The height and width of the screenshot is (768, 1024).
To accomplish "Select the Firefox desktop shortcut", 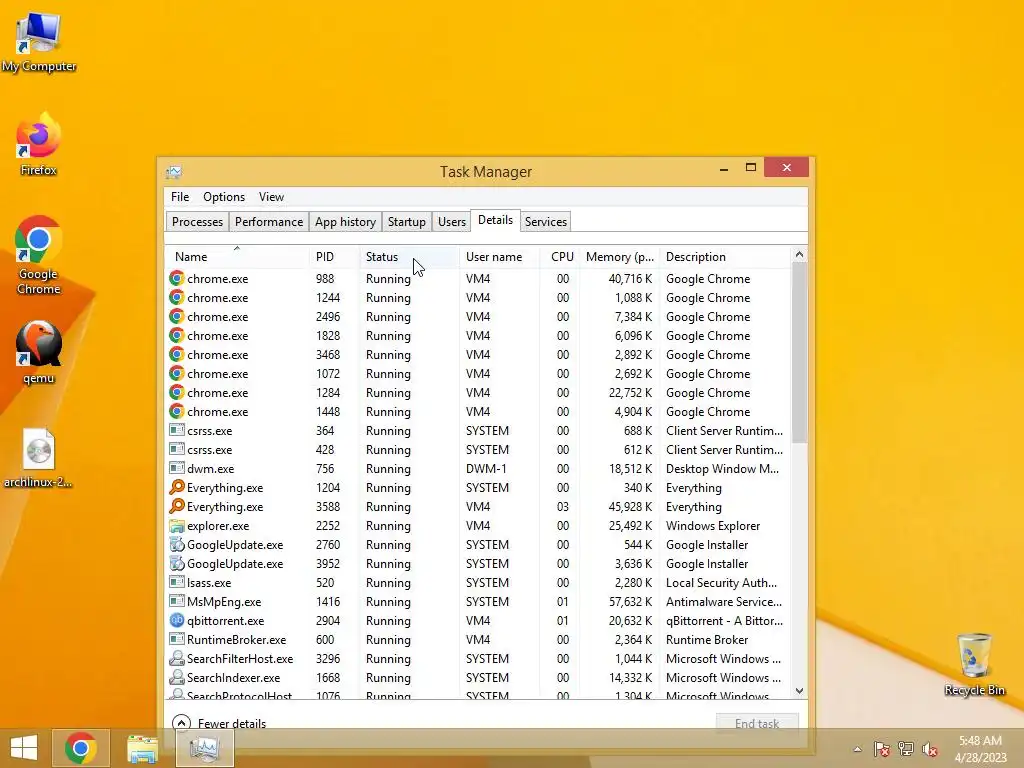I will coord(39,144).
